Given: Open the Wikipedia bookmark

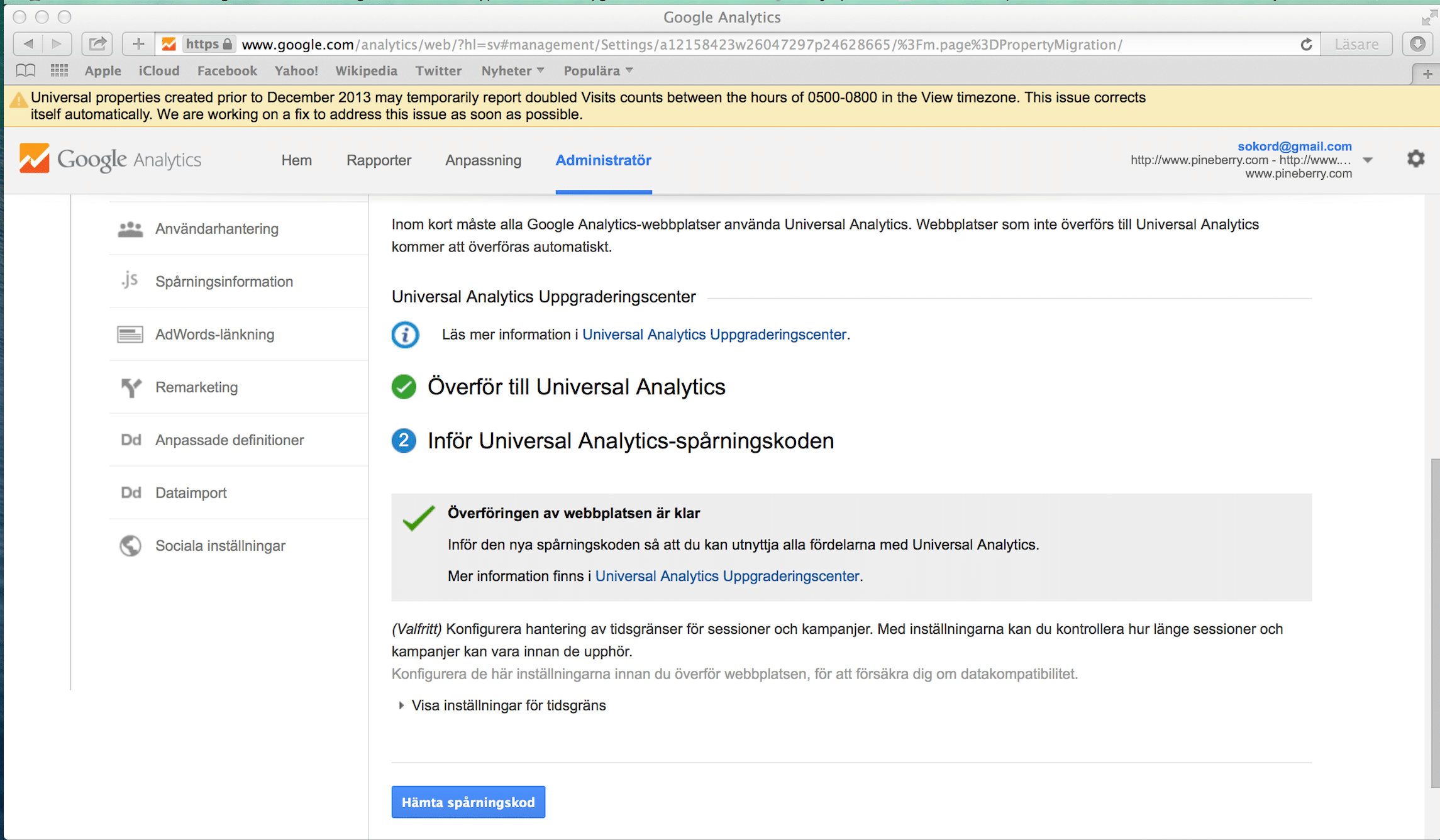Looking at the screenshot, I should coord(366,70).
